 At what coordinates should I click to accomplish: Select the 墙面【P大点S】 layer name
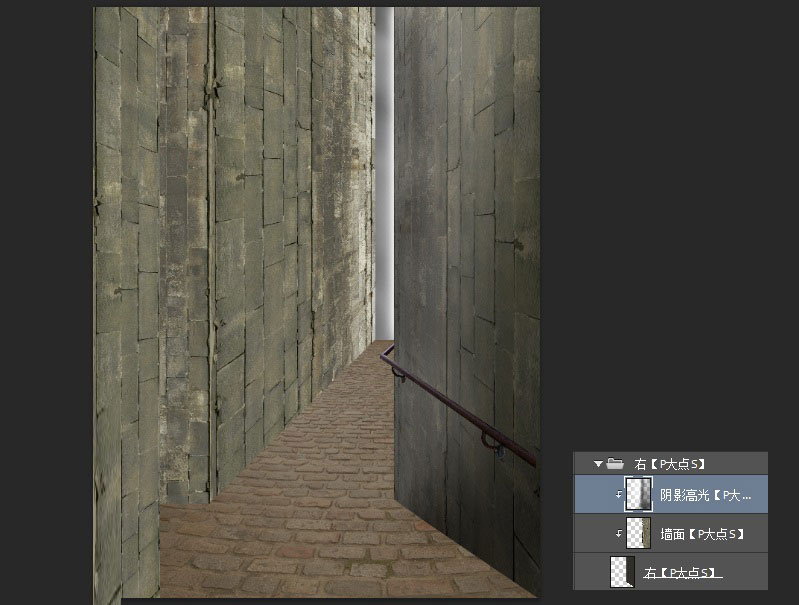coord(702,534)
